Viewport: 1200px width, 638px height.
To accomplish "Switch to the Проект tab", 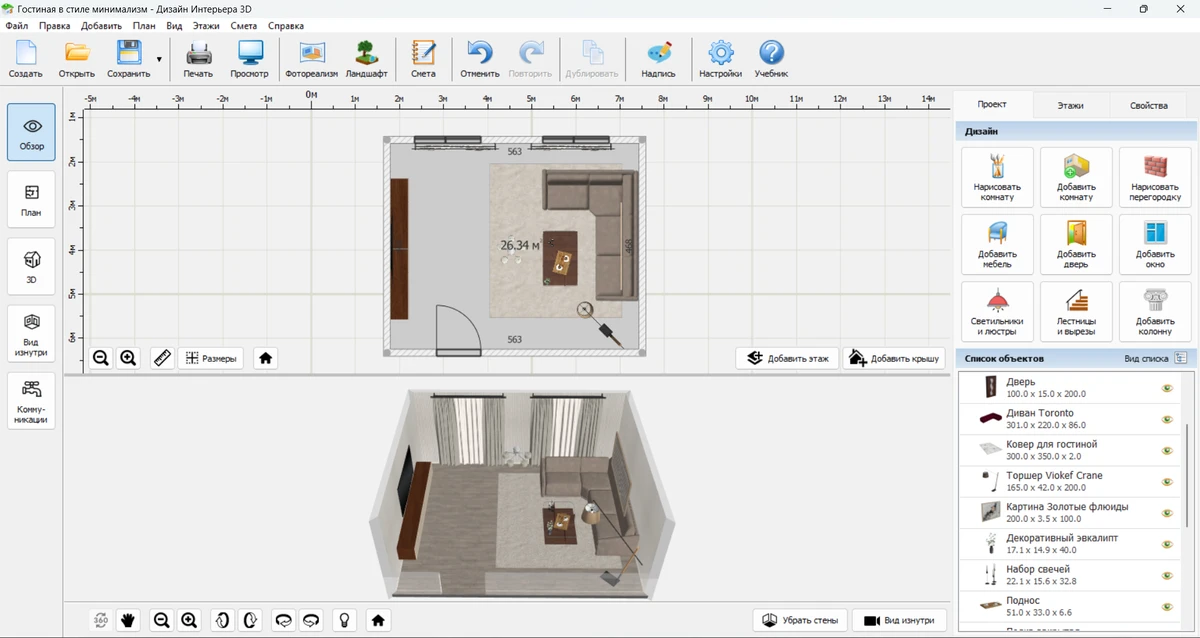I will point(992,104).
